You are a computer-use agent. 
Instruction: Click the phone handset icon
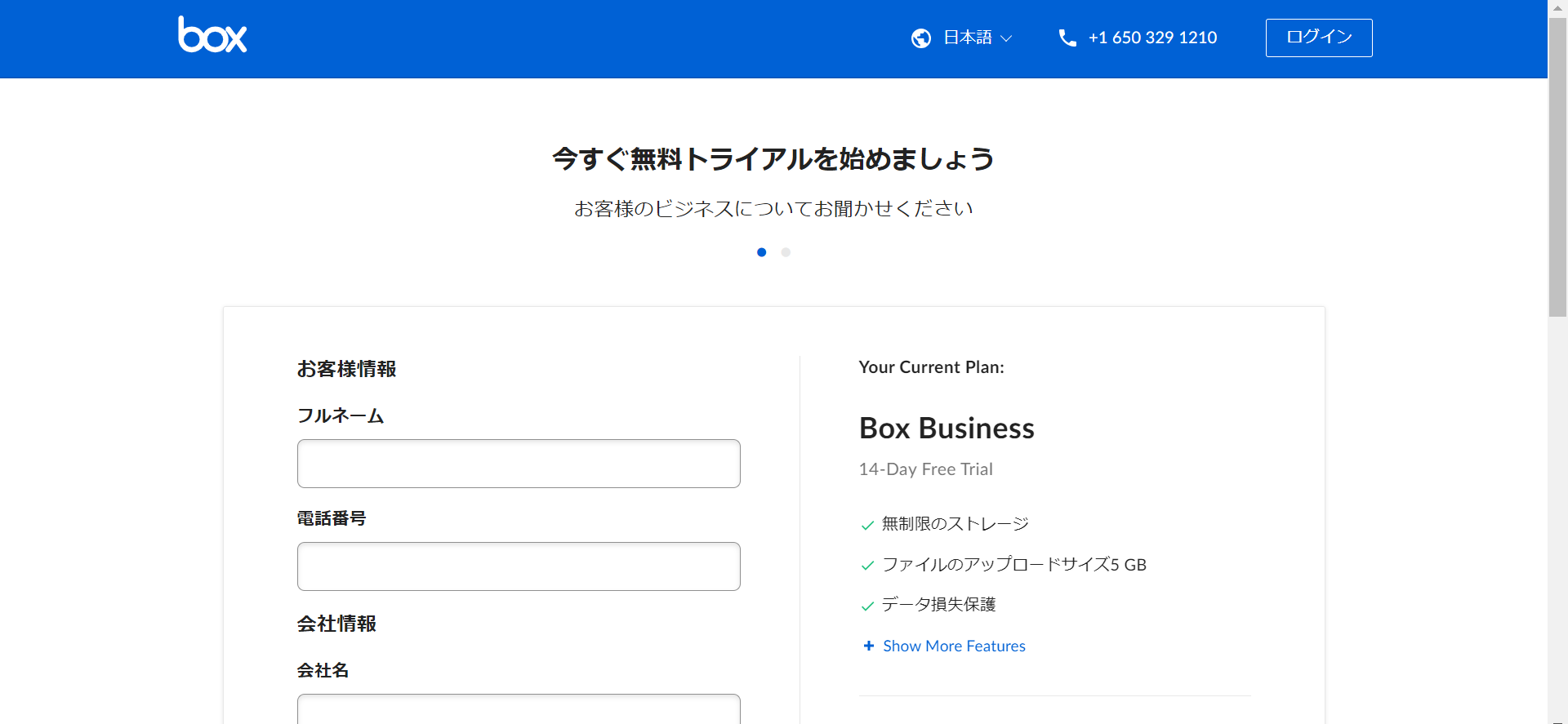click(1067, 38)
